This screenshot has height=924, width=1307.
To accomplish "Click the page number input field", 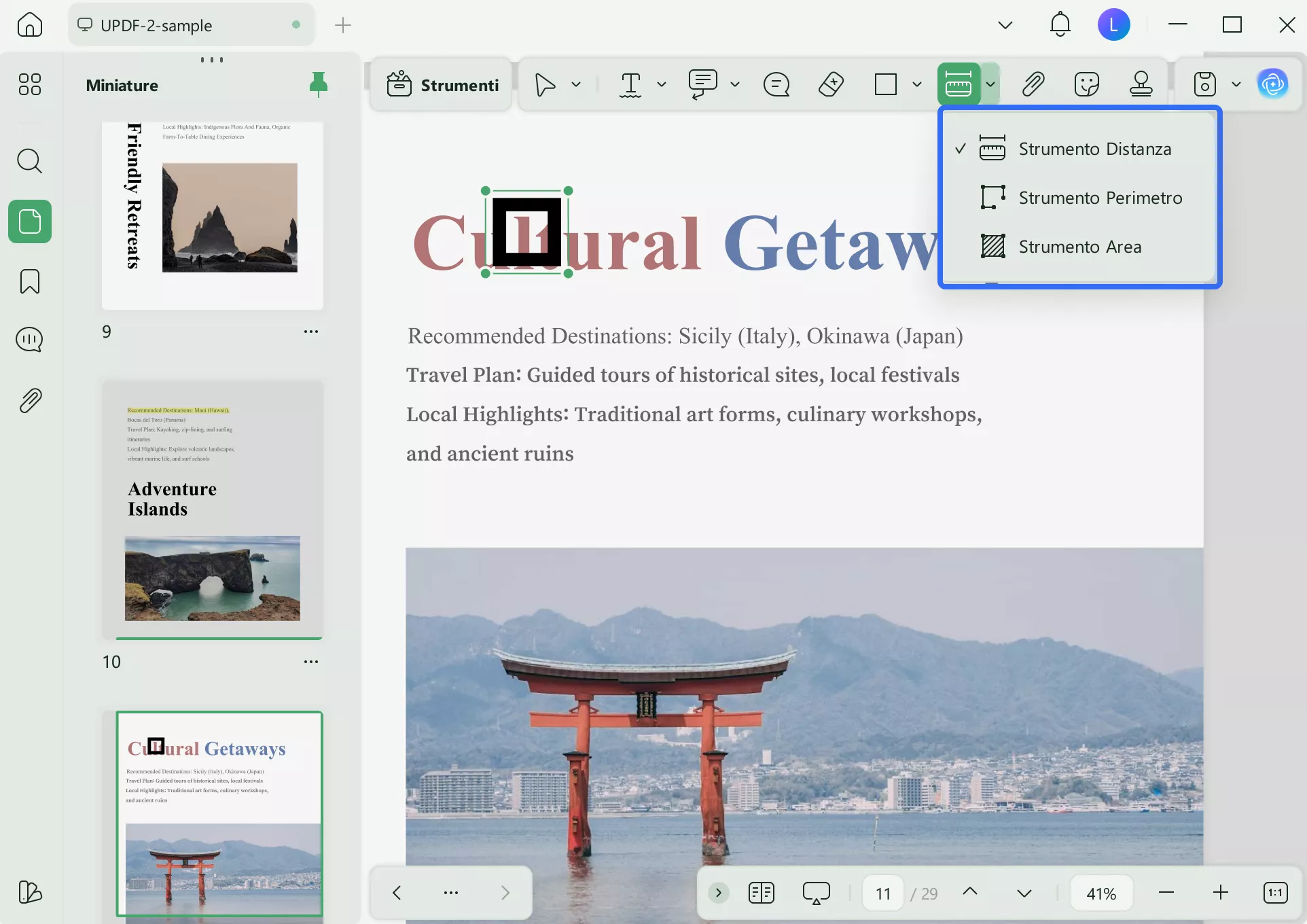I will (x=882, y=893).
